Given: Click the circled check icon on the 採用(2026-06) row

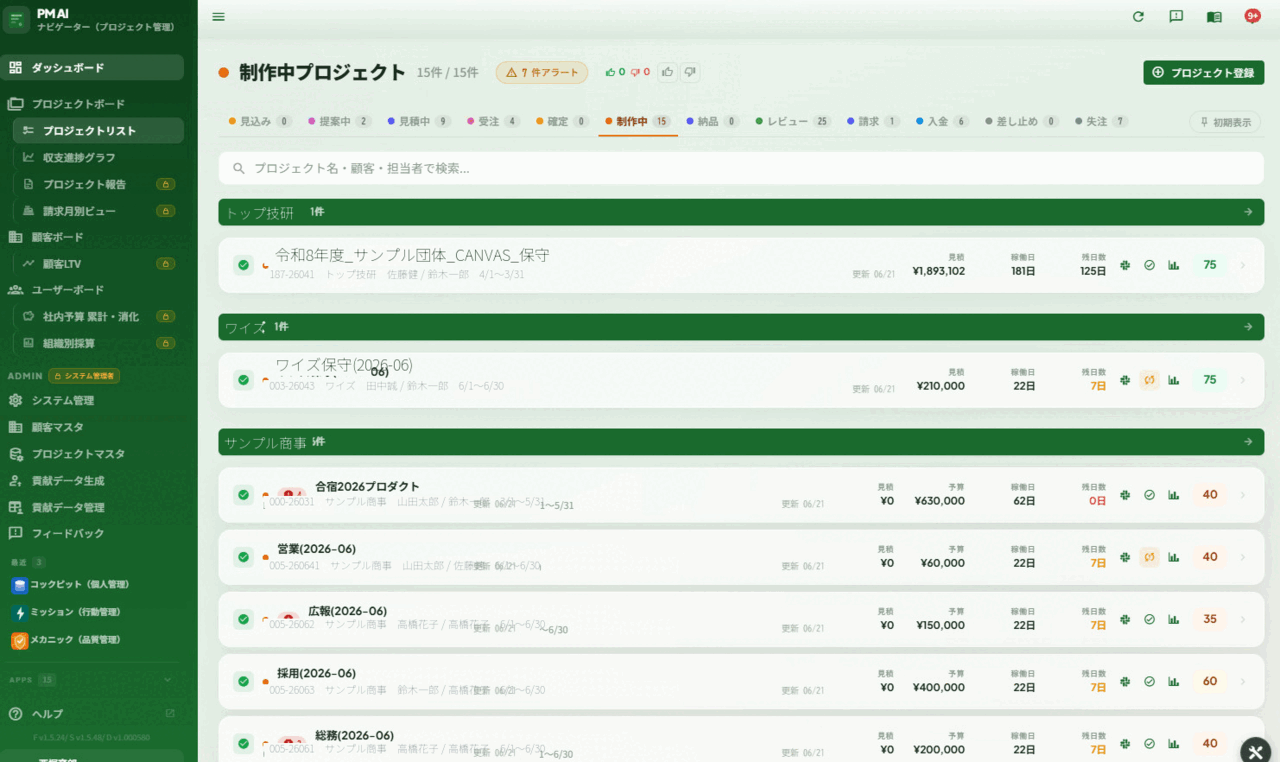Looking at the screenshot, I should 1149,681.
